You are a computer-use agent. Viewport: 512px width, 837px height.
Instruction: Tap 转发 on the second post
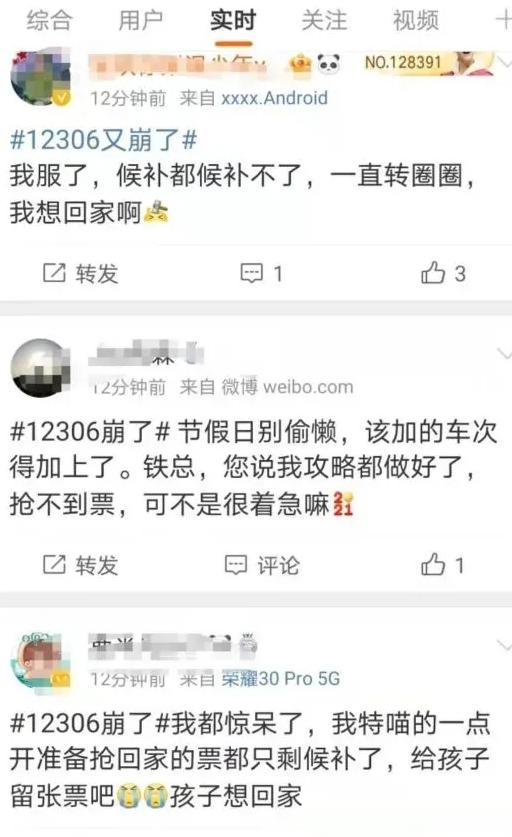click(x=81, y=565)
